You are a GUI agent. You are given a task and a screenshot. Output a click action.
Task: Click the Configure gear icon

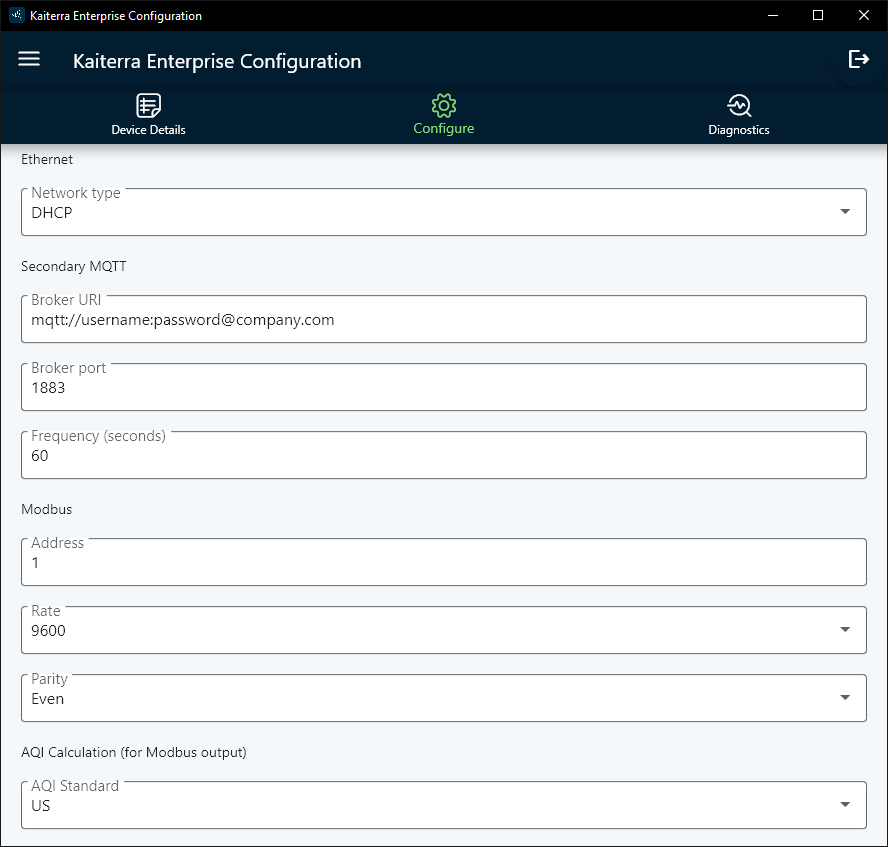[x=443, y=105]
